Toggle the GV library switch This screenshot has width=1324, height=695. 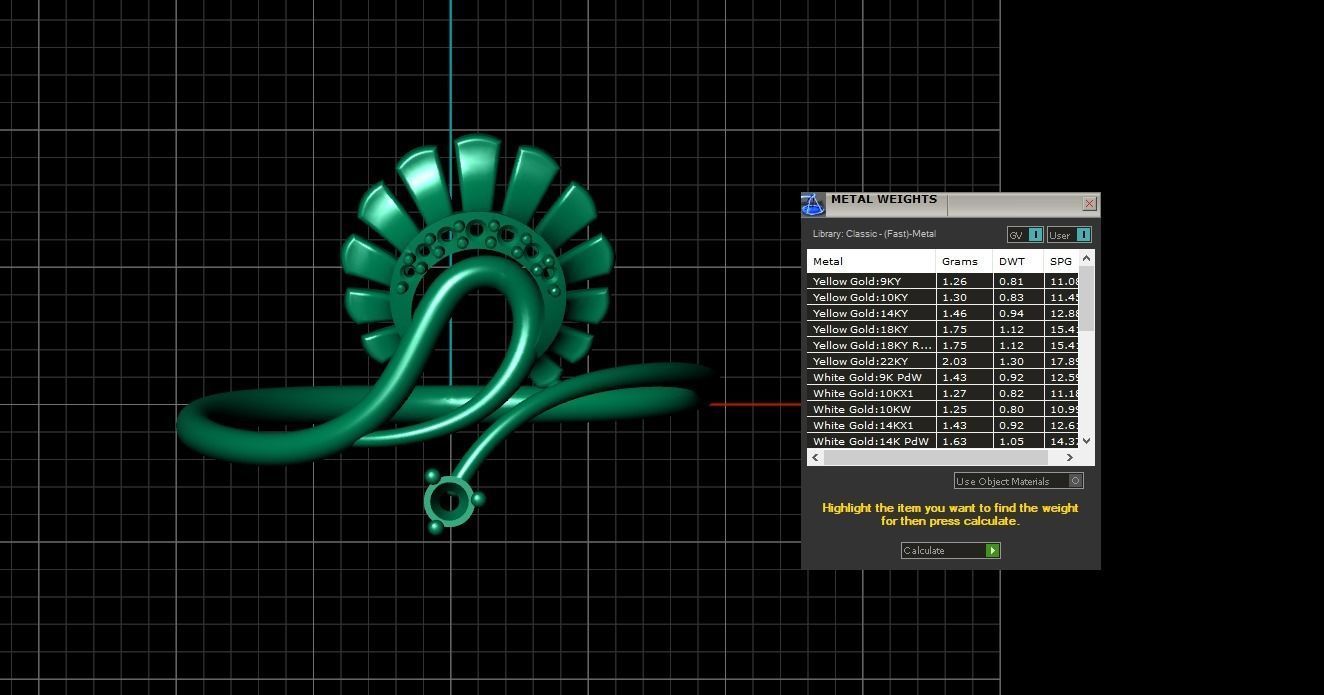pyautogui.click(x=1025, y=235)
